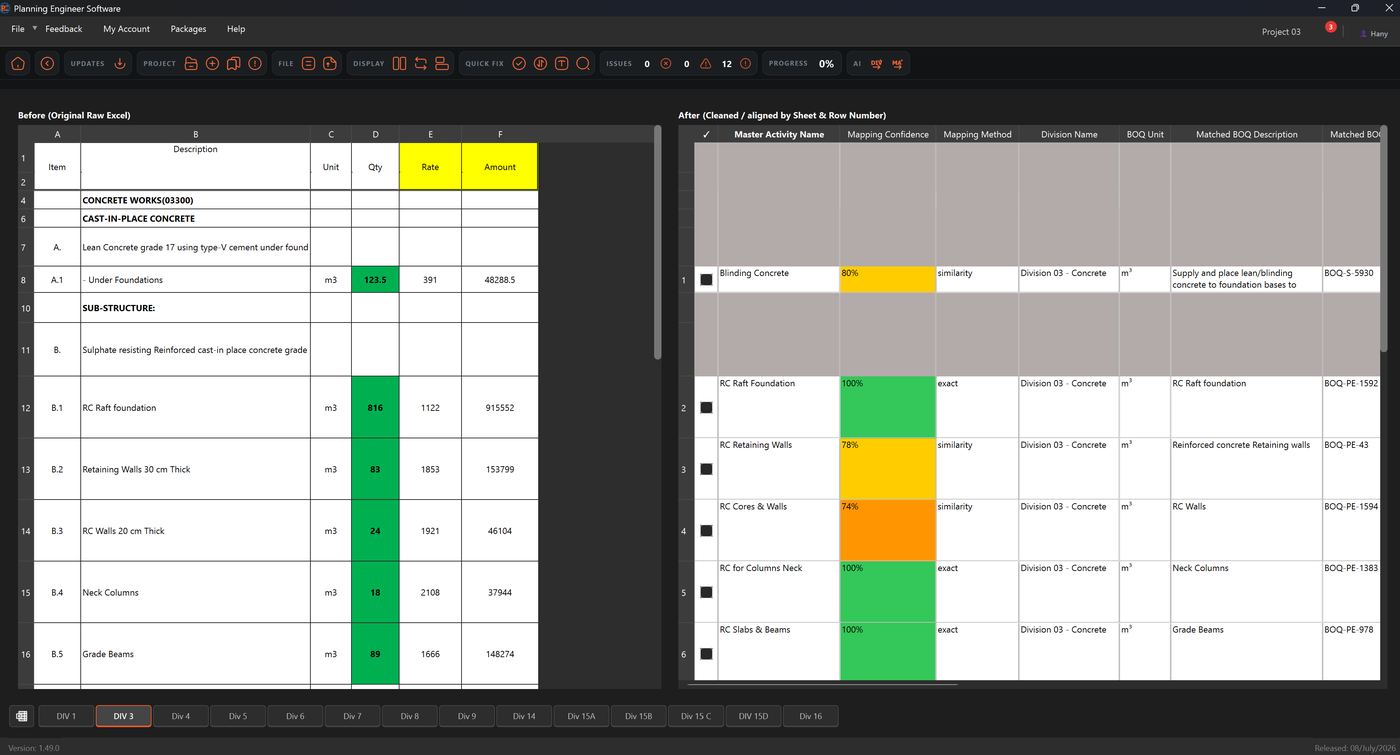Check the RC Cores & Walls checkbox
The width and height of the screenshot is (1400, 755).
[706, 531]
